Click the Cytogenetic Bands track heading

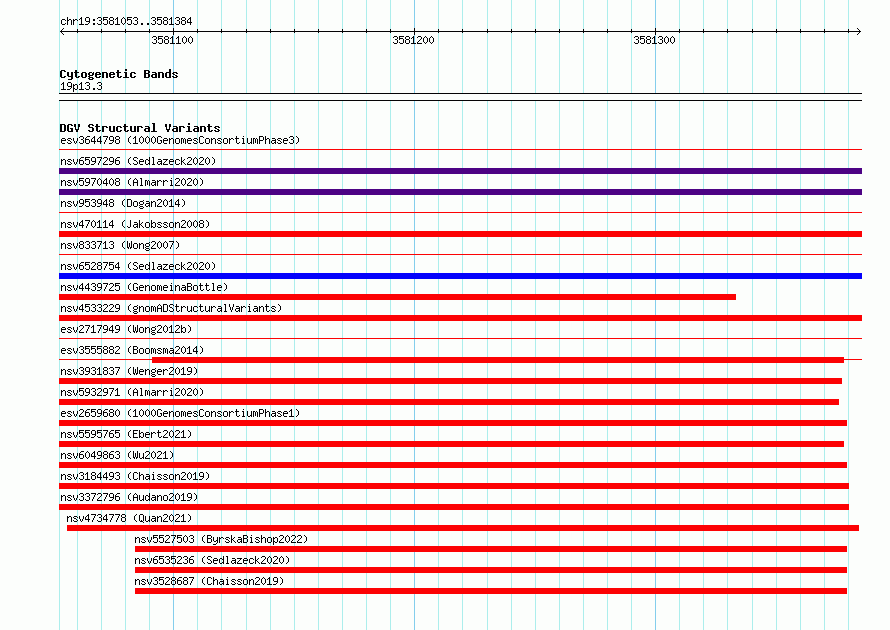[119, 74]
